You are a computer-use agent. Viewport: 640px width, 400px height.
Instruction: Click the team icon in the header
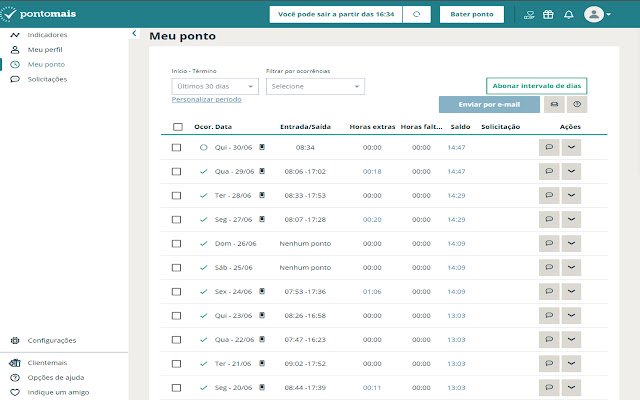point(529,15)
